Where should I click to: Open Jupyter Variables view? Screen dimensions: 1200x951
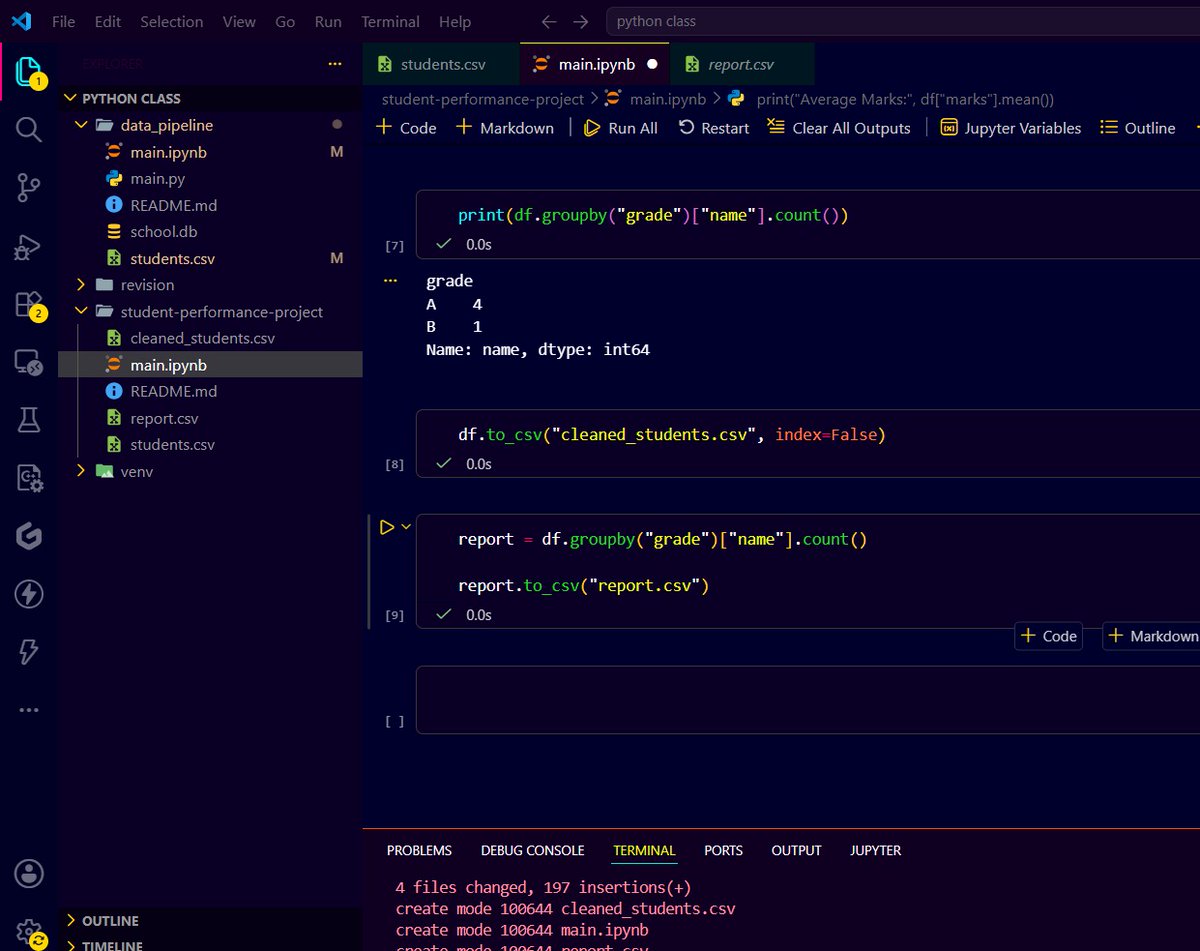pyautogui.click(x=1010, y=128)
